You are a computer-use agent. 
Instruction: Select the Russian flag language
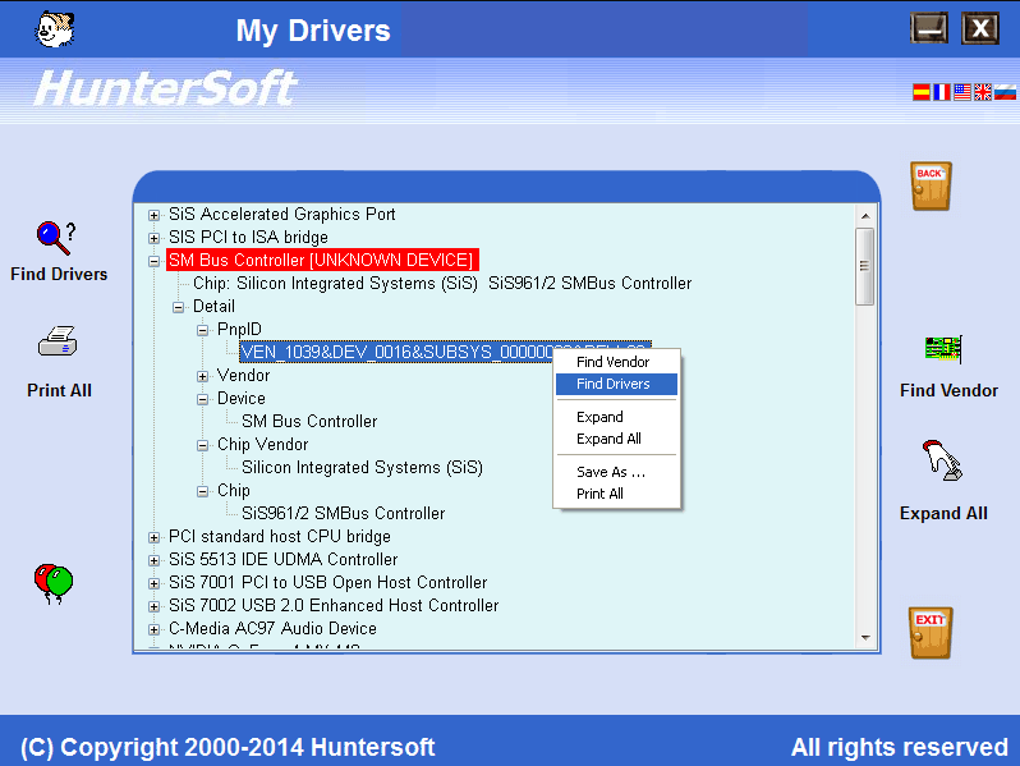coord(1005,92)
